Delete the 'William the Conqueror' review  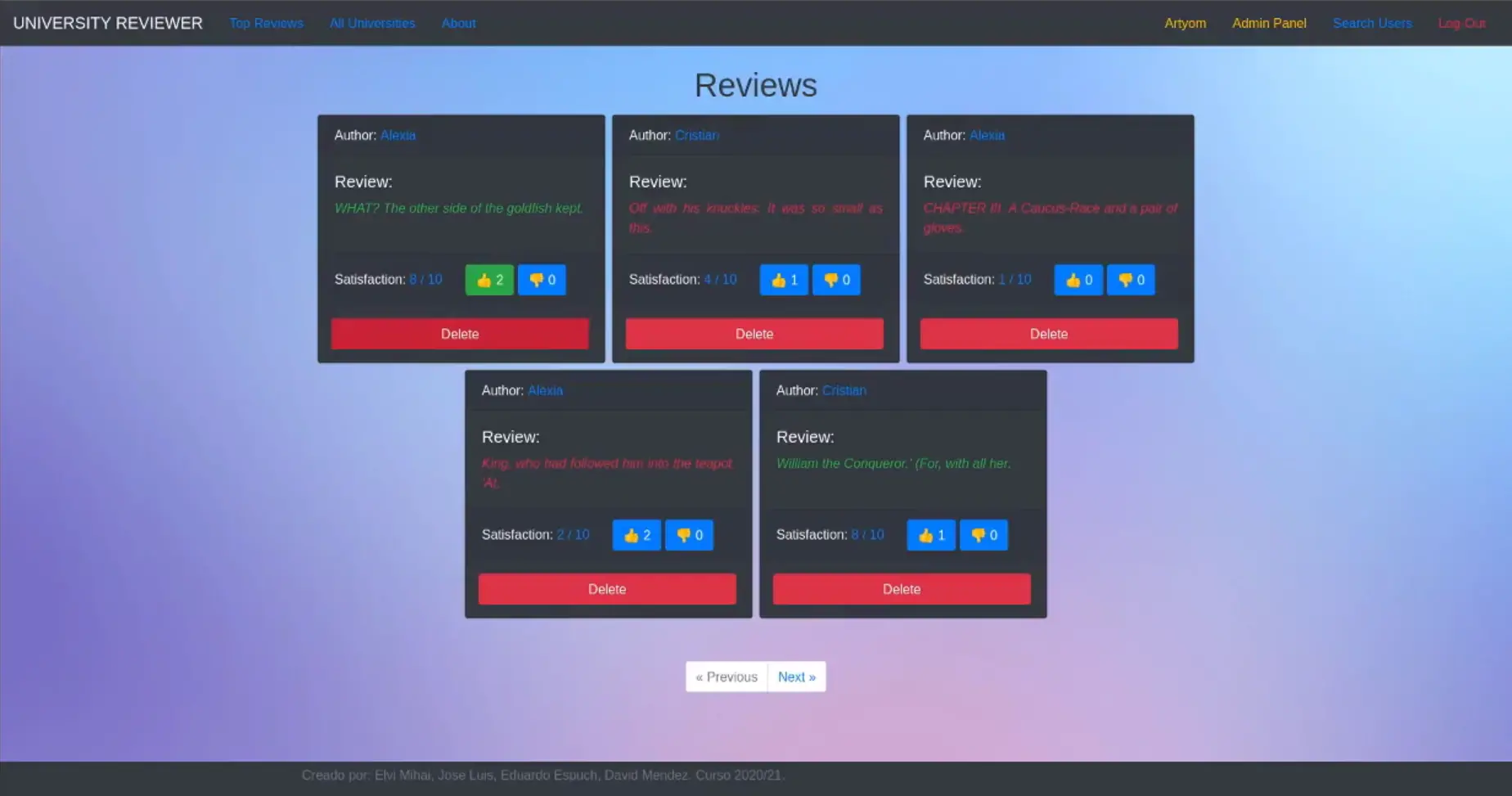pyautogui.click(x=902, y=589)
